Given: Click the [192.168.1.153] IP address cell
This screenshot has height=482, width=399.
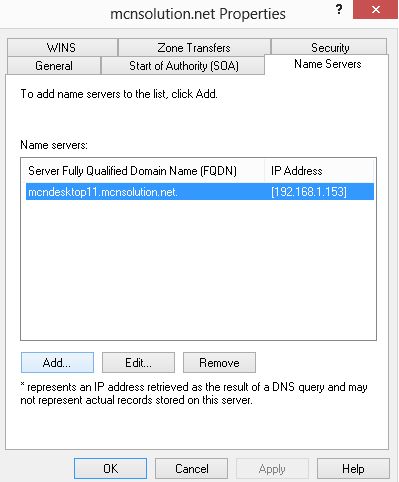Looking at the screenshot, I should pos(309,192).
